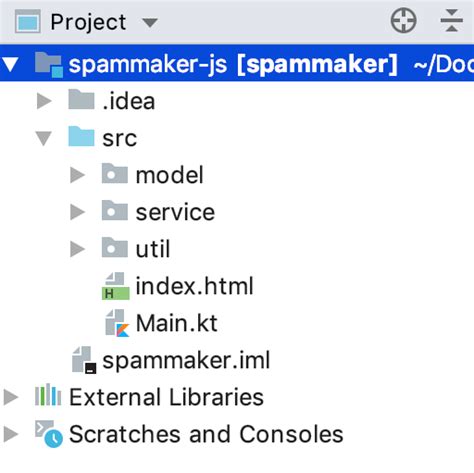Click the spammaker-js module folder icon
The image size is (474, 473).
pyautogui.click(x=49, y=64)
